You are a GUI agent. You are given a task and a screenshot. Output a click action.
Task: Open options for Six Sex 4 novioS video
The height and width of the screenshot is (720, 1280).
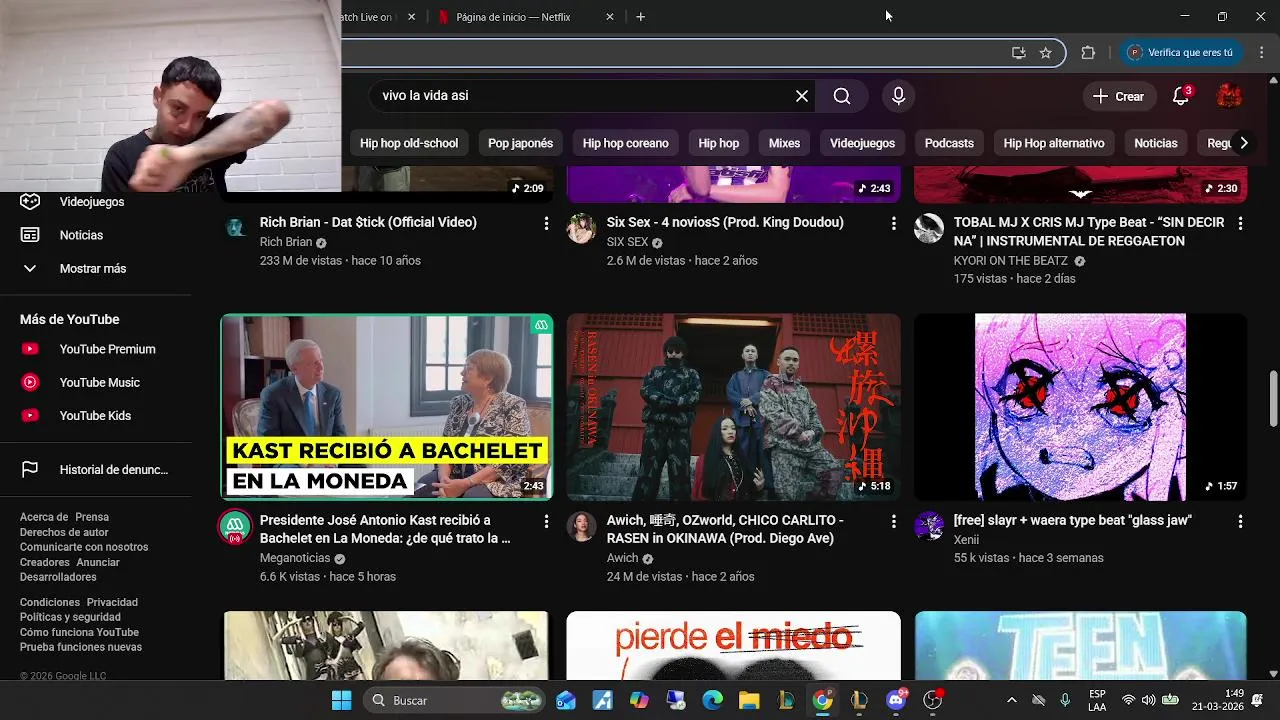[893, 224]
